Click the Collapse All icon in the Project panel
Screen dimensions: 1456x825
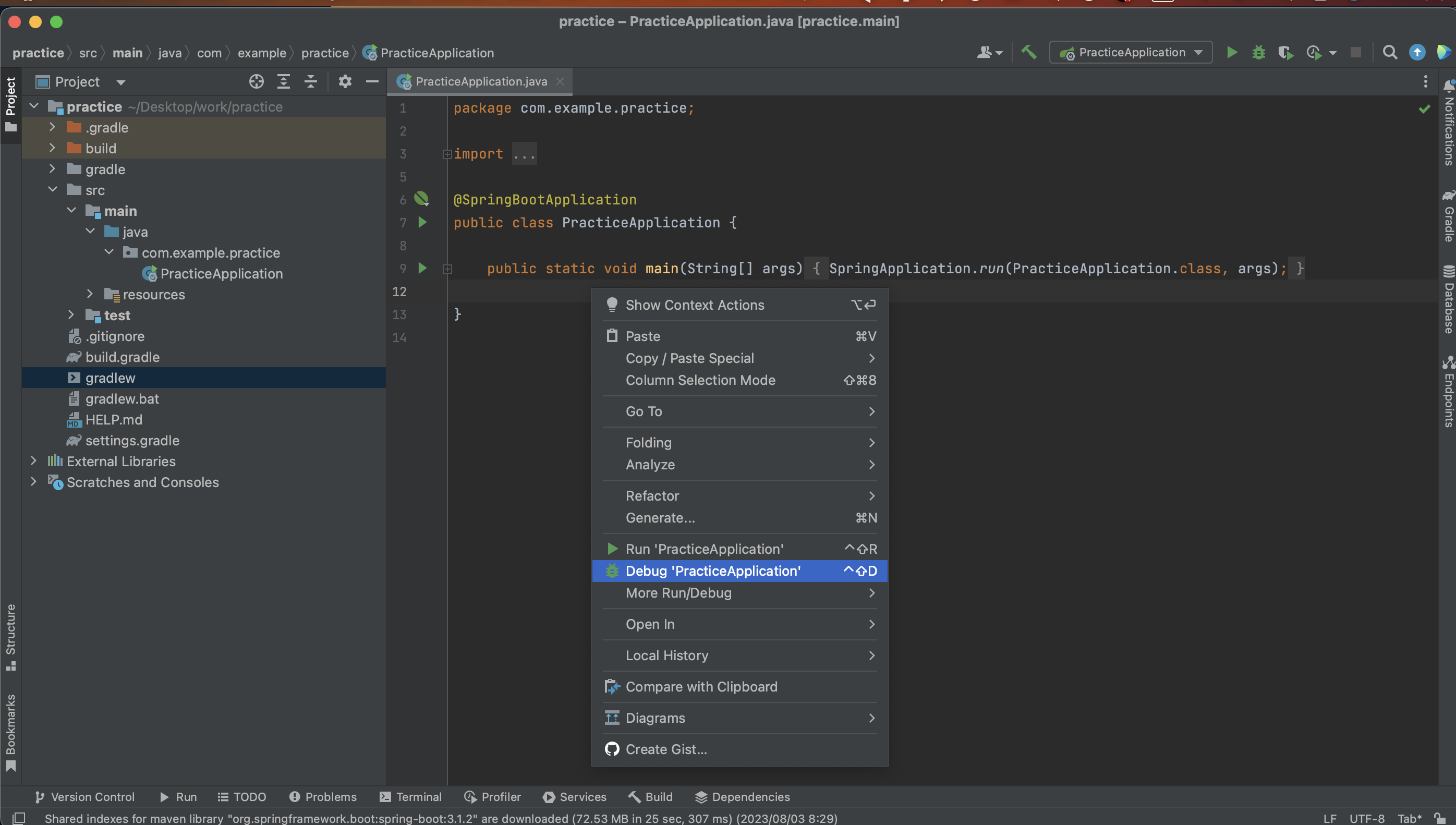click(x=310, y=81)
